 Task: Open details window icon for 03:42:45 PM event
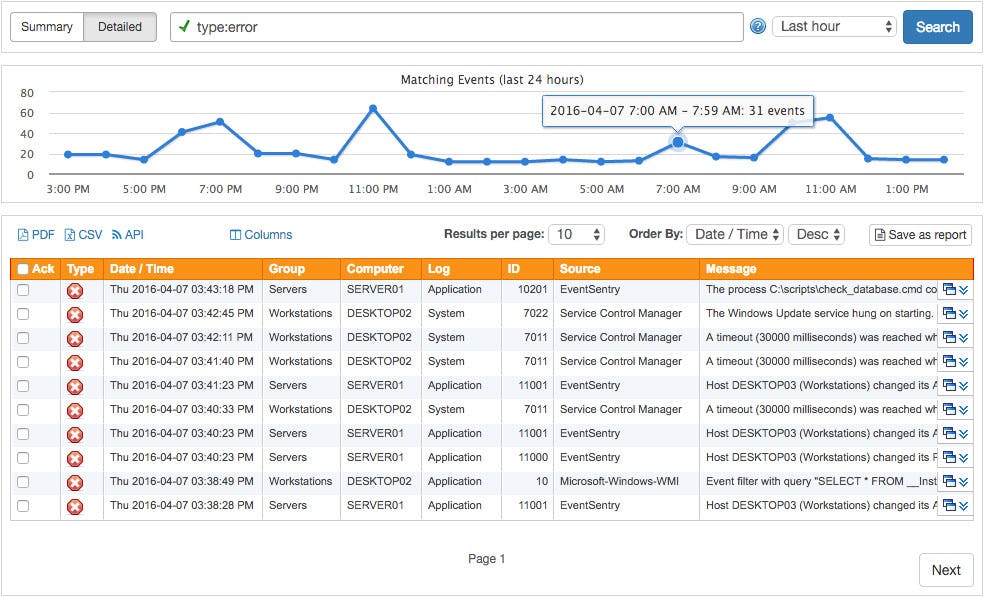pos(949,314)
